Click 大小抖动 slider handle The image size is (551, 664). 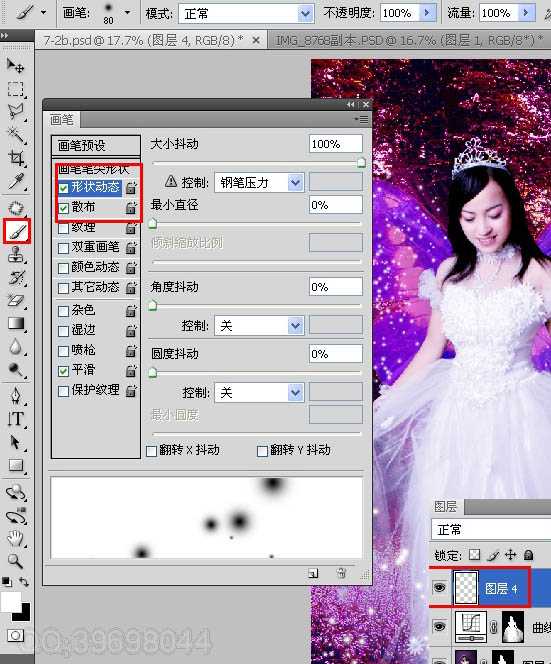[x=361, y=163]
